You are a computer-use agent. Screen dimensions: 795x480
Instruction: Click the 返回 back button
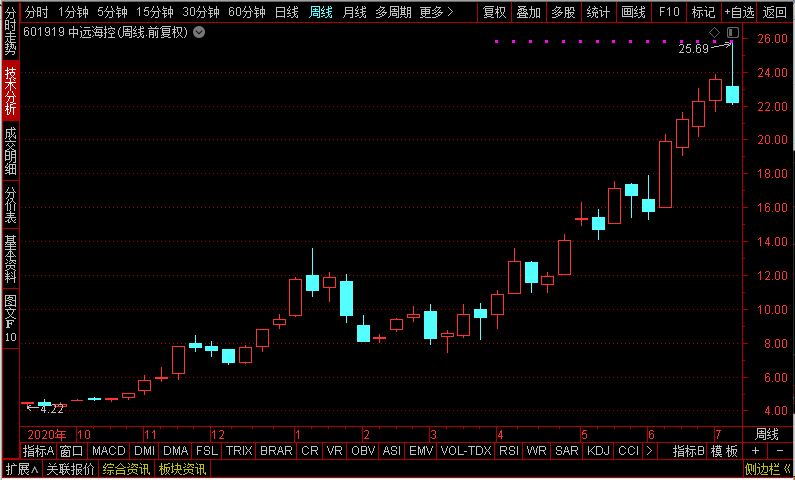[775, 12]
